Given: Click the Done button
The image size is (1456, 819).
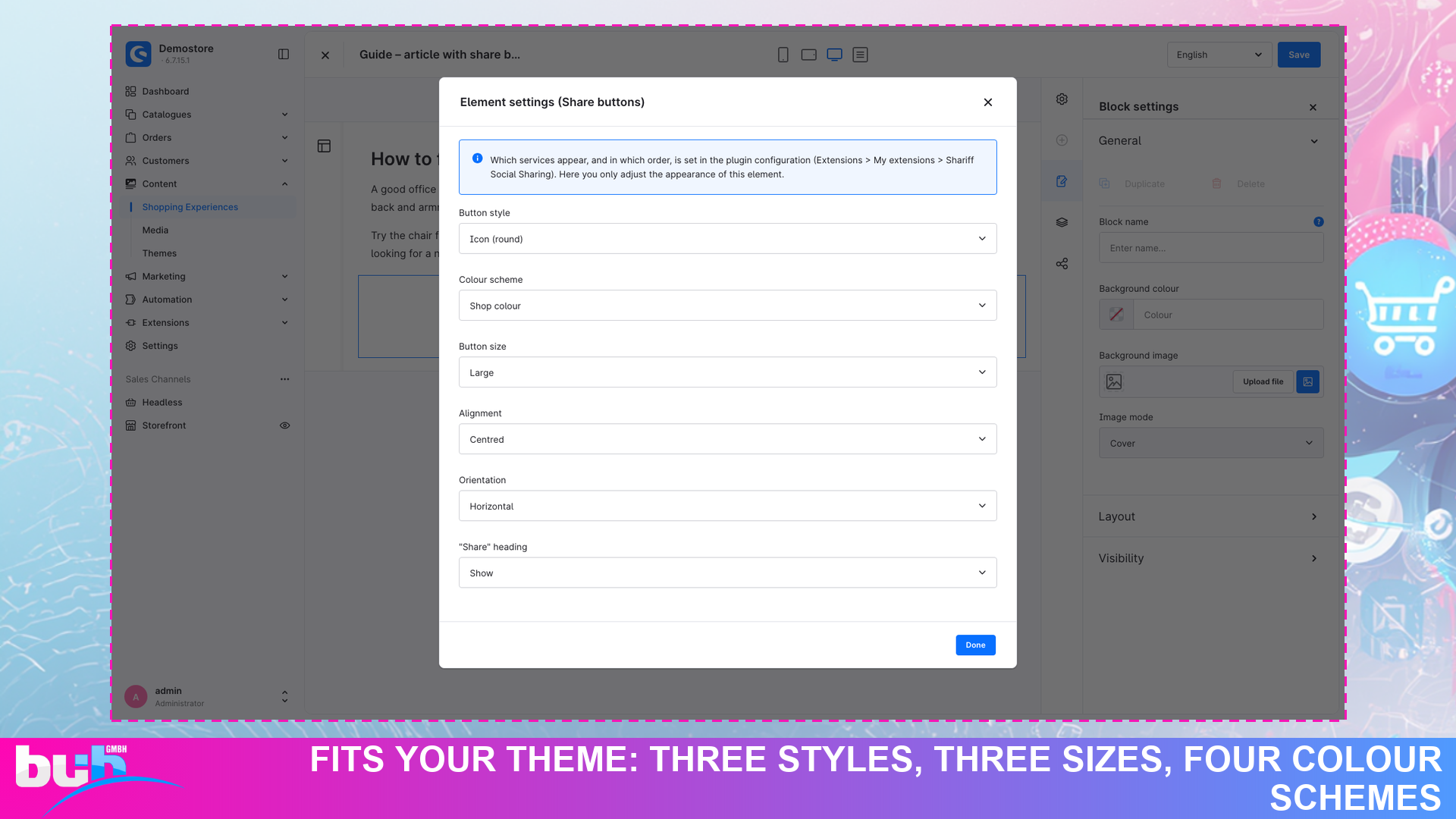Looking at the screenshot, I should pos(975,645).
